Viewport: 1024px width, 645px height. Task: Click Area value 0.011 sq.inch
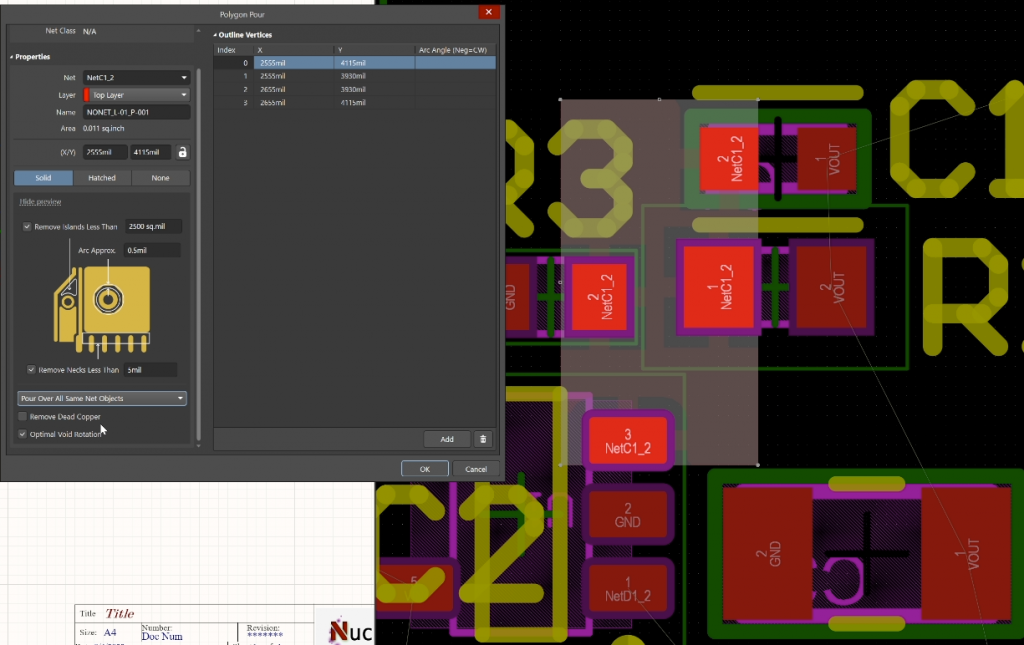[x=103, y=129]
